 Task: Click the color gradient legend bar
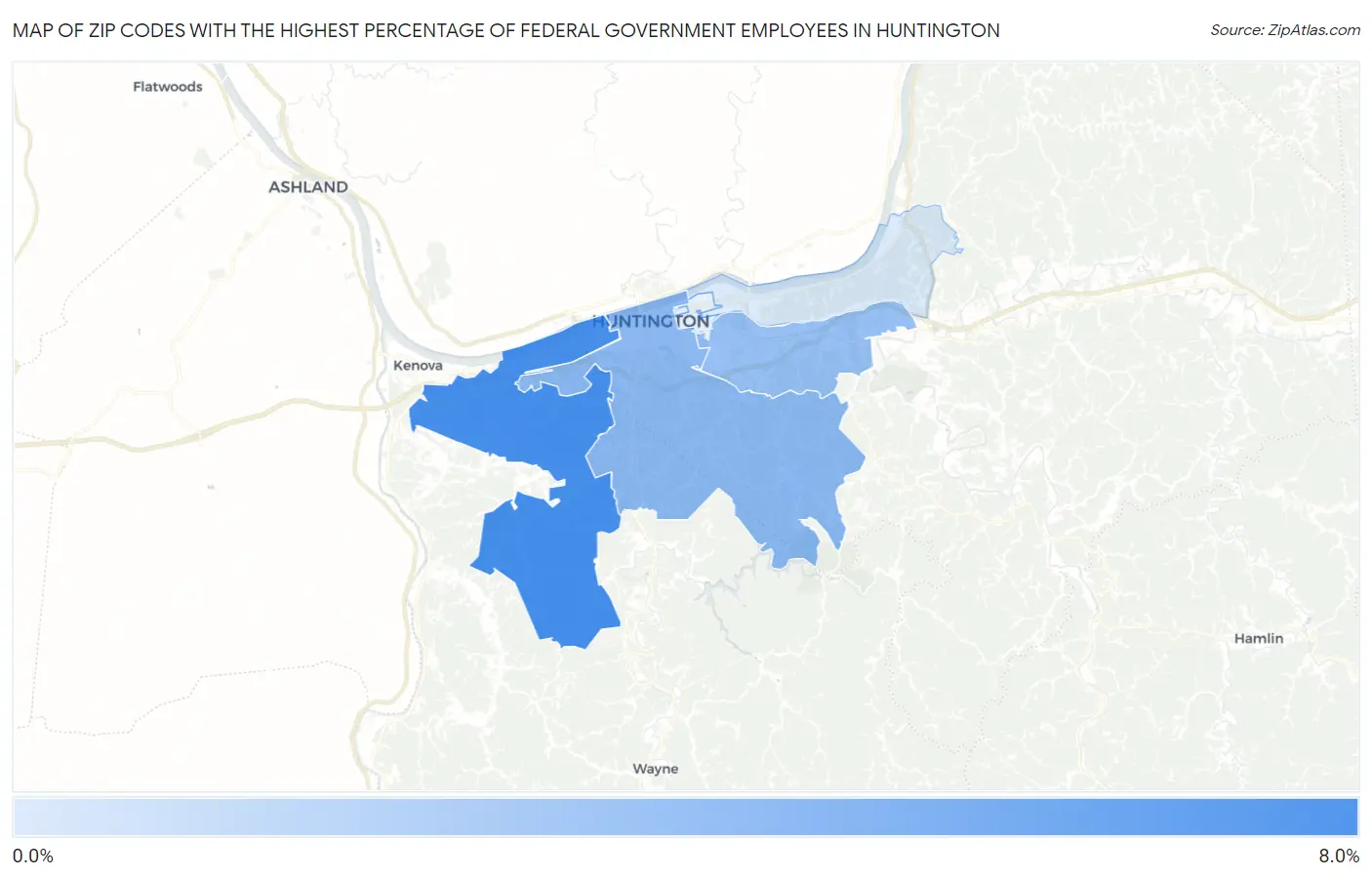[685, 817]
